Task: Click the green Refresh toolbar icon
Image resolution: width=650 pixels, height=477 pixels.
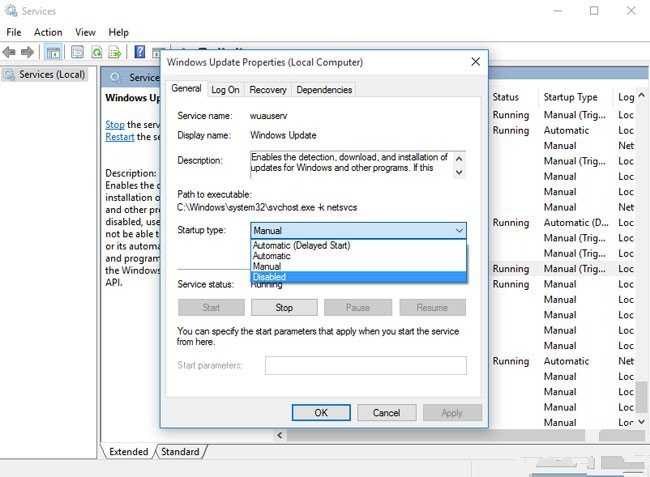Action: pyautogui.click(x=97, y=52)
